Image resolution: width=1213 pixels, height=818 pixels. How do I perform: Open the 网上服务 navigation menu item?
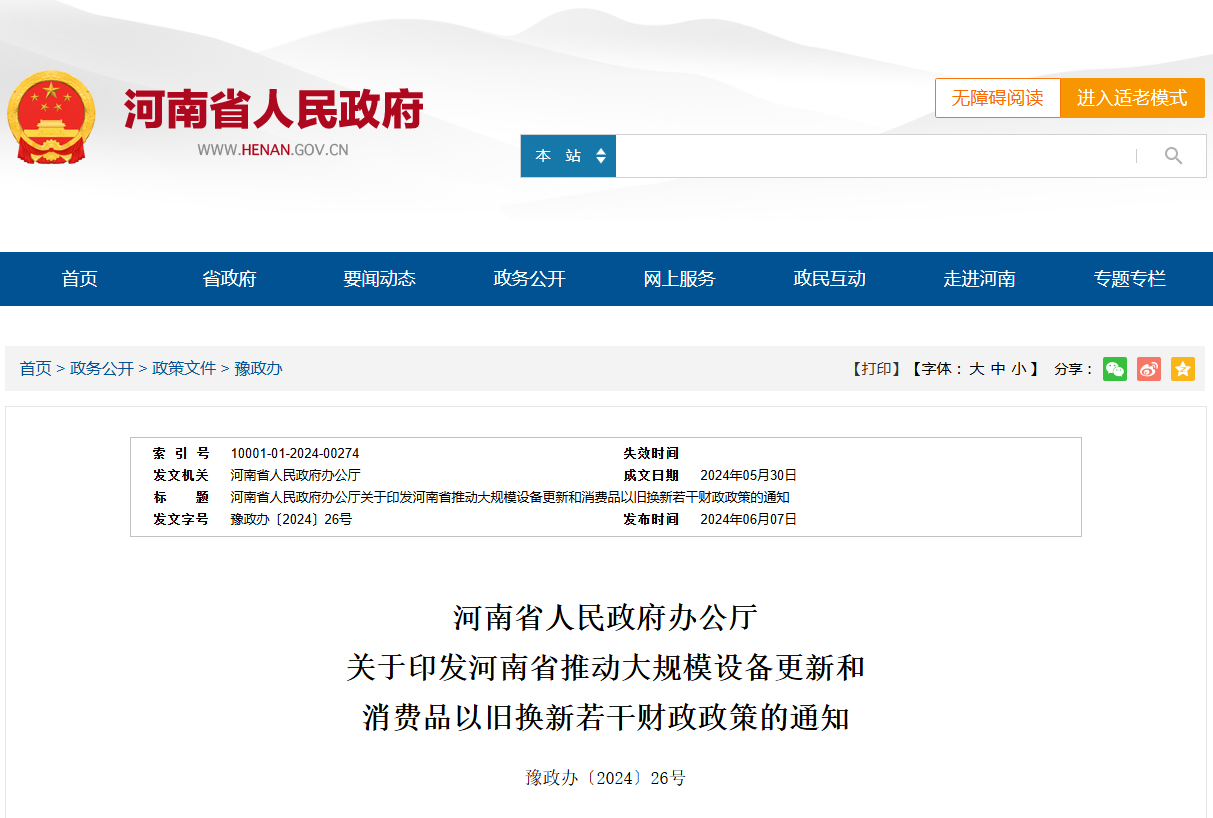click(680, 279)
